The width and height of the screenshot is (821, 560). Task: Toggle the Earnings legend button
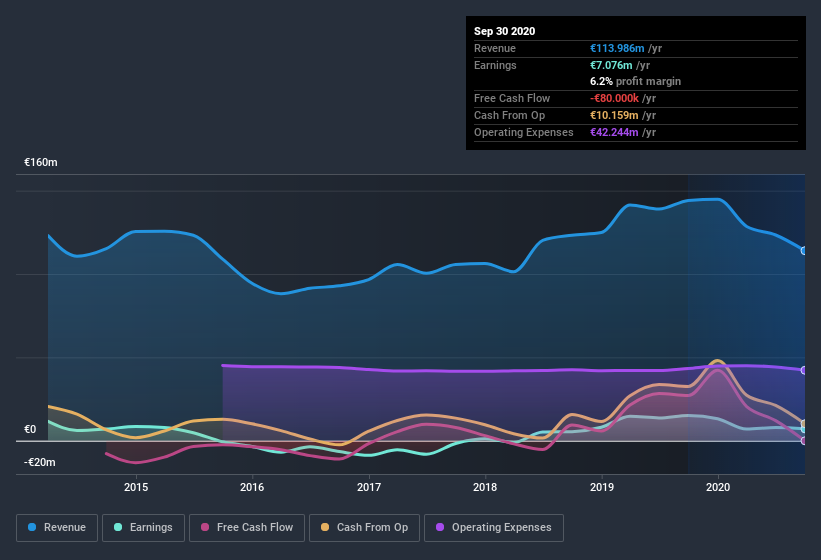[x=143, y=528]
